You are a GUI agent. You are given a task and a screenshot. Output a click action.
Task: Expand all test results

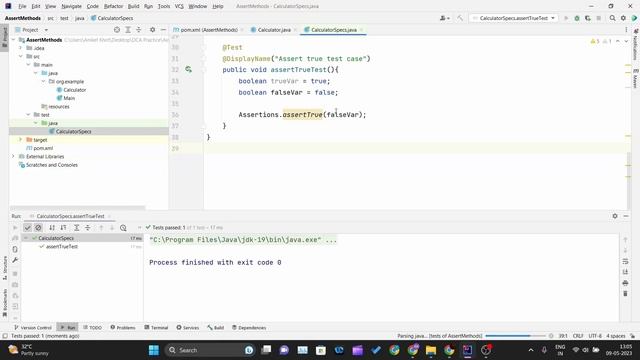76,228
